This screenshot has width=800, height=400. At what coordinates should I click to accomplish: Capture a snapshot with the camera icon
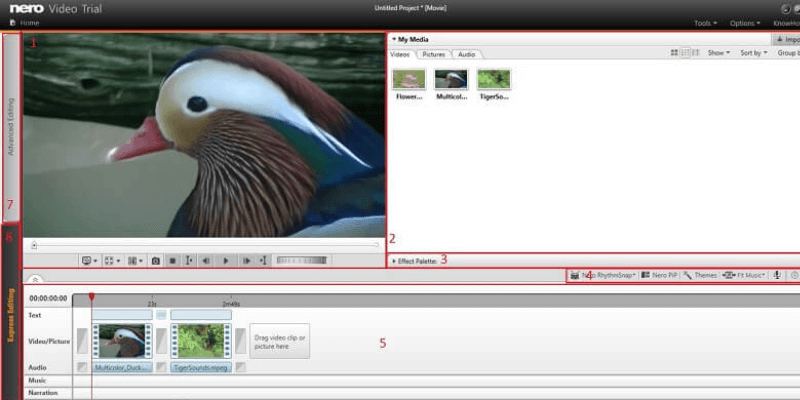pos(156,261)
